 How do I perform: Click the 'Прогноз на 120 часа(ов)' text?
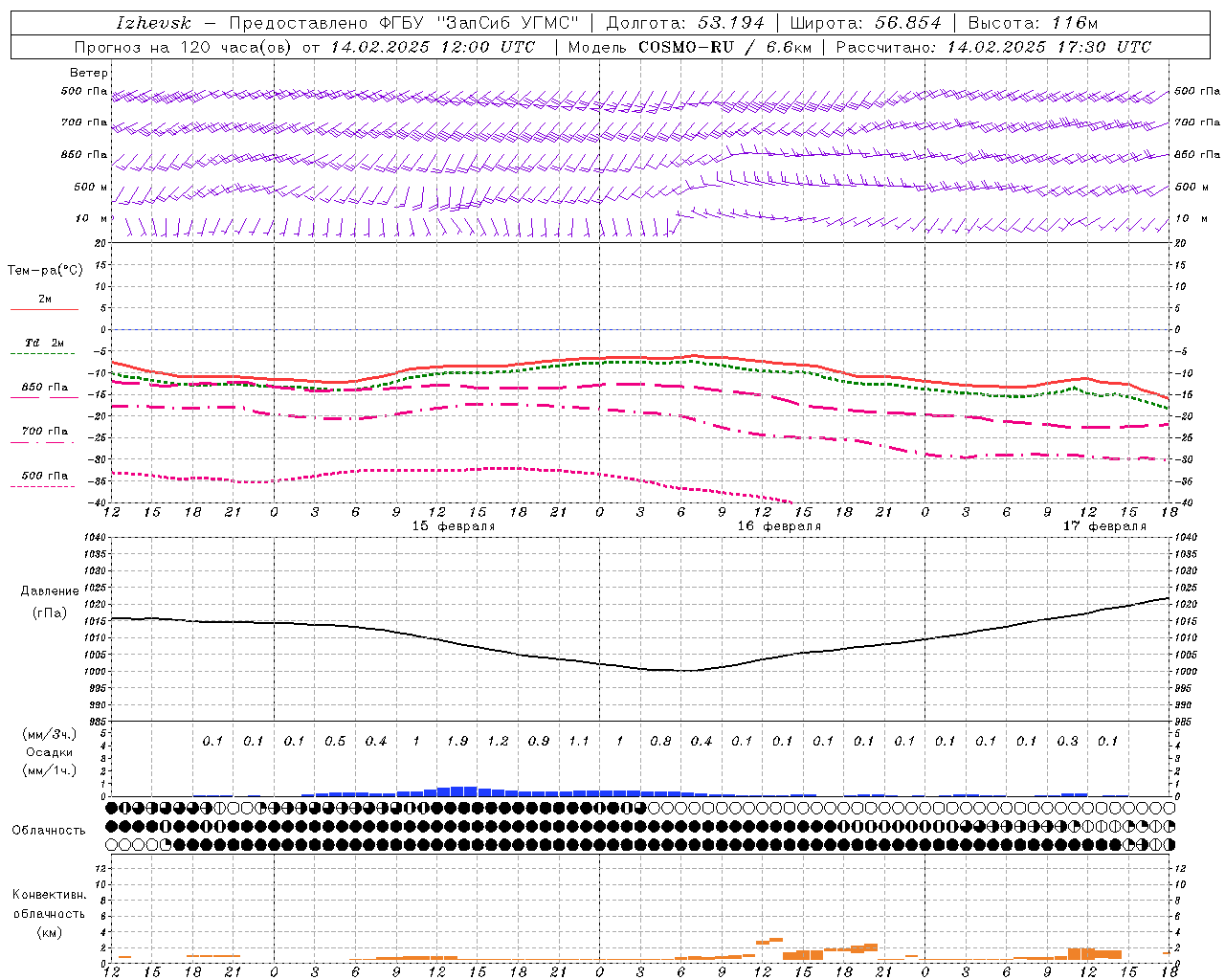(x=184, y=47)
